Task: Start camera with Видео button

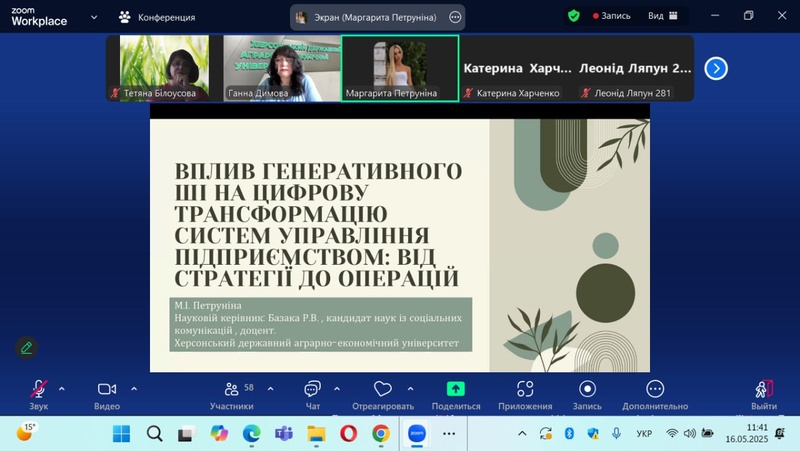Action: [x=107, y=390]
